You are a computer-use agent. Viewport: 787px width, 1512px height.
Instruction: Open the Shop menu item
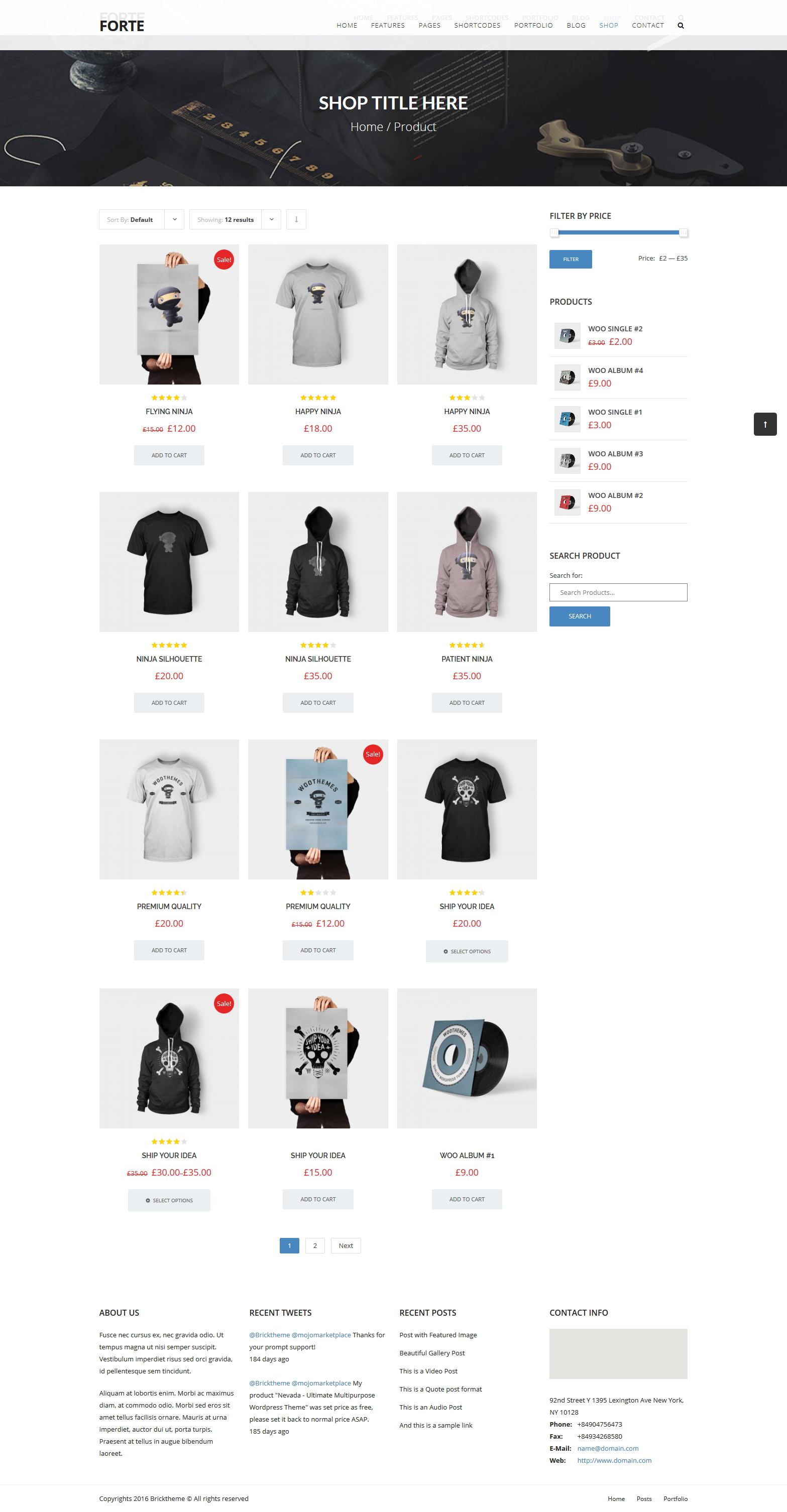(x=609, y=26)
